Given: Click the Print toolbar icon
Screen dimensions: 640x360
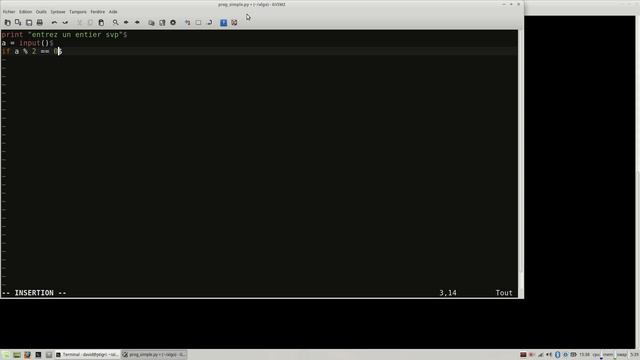Looking at the screenshot, I should [40, 22].
